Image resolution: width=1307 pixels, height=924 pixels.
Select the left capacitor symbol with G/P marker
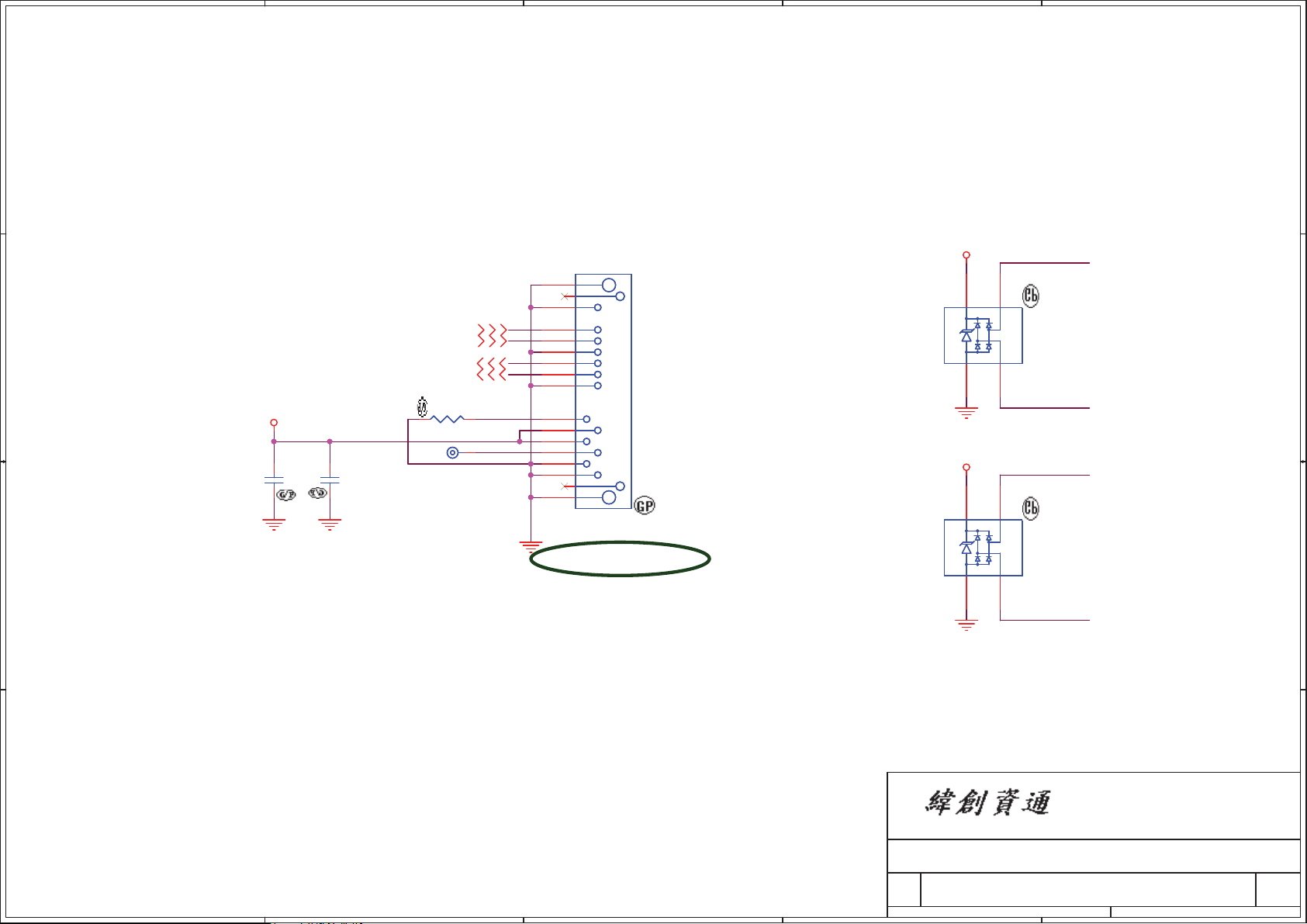(x=274, y=480)
